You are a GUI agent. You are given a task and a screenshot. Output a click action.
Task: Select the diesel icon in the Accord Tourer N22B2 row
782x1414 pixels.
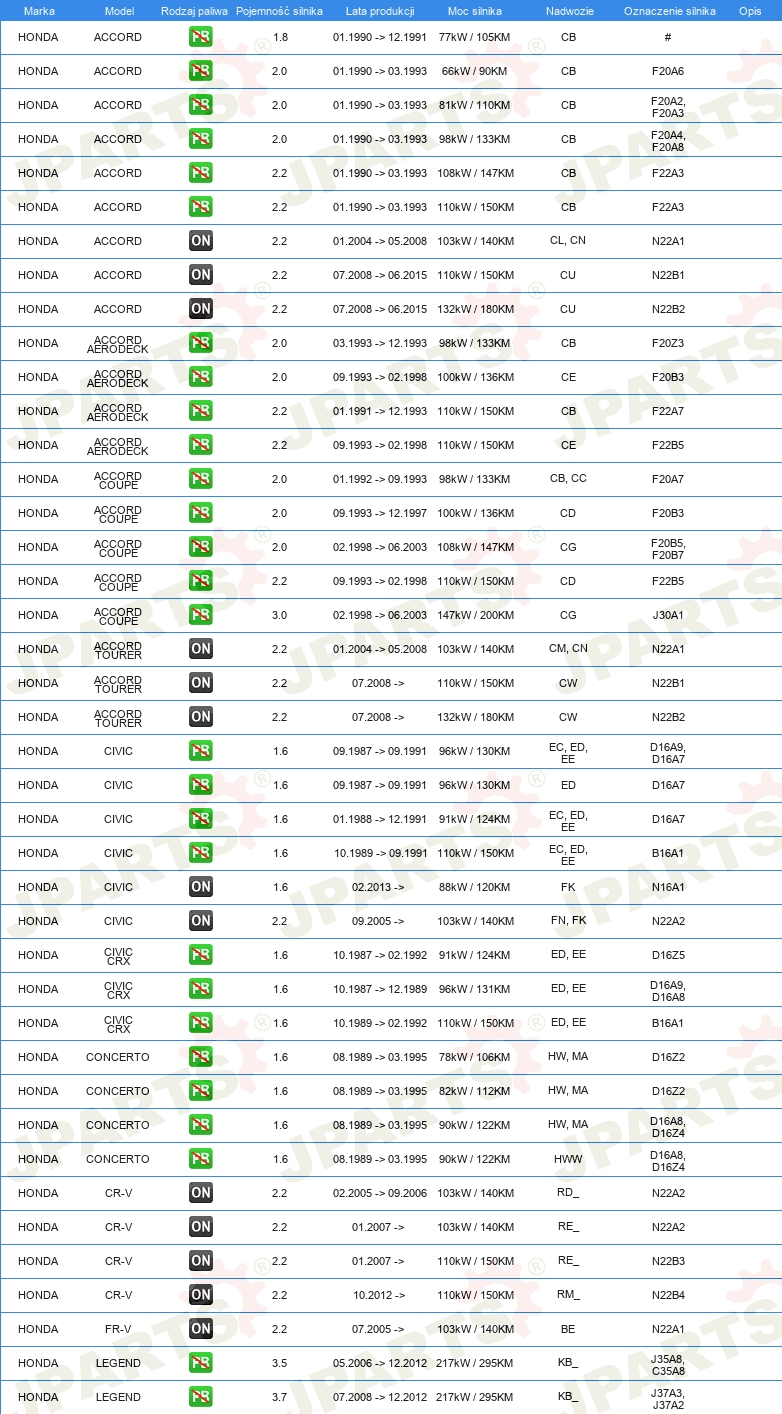201,717
